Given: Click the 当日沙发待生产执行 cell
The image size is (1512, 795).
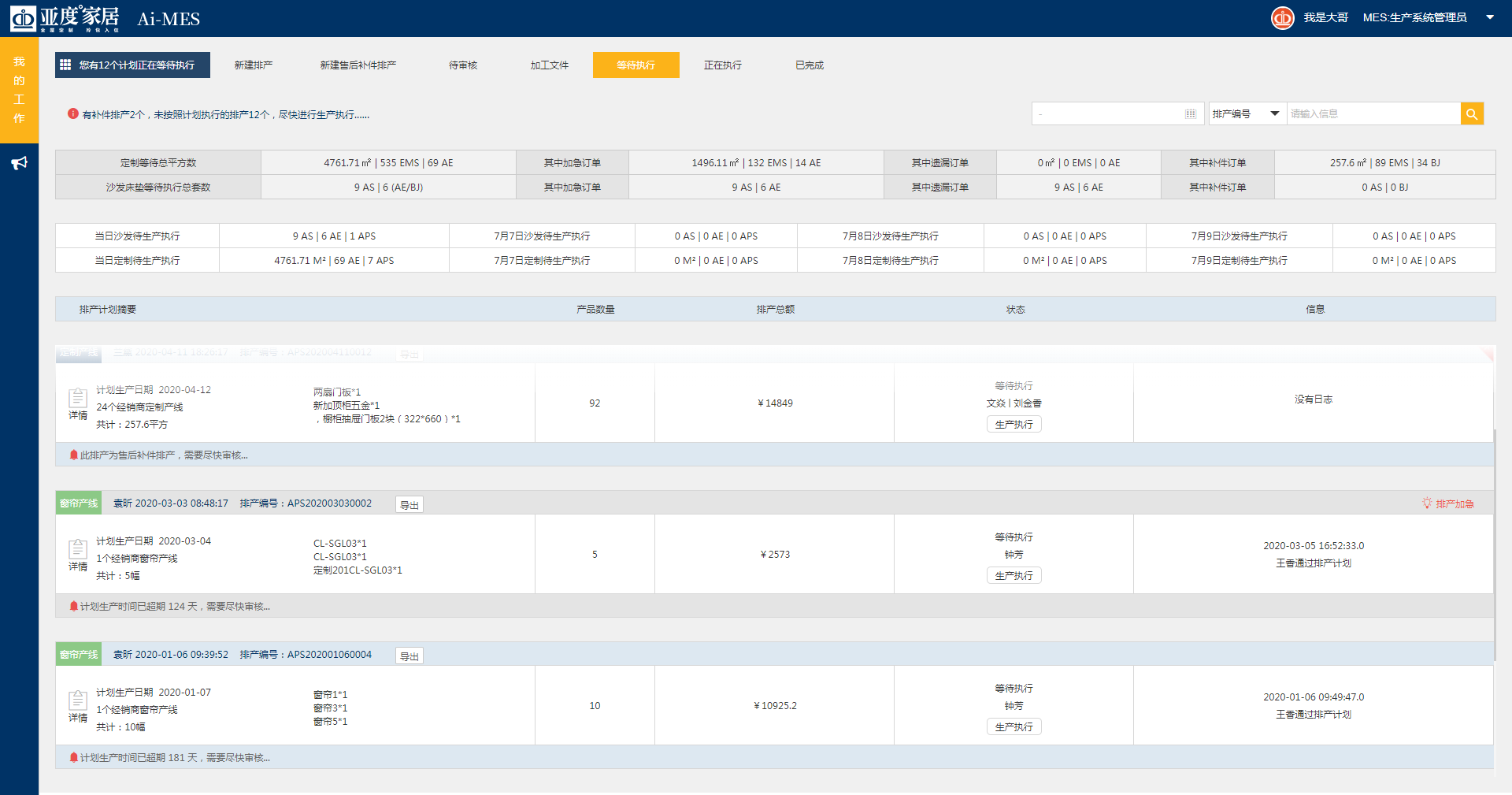Looking at the screenshot, I should (x=138, y=236).
